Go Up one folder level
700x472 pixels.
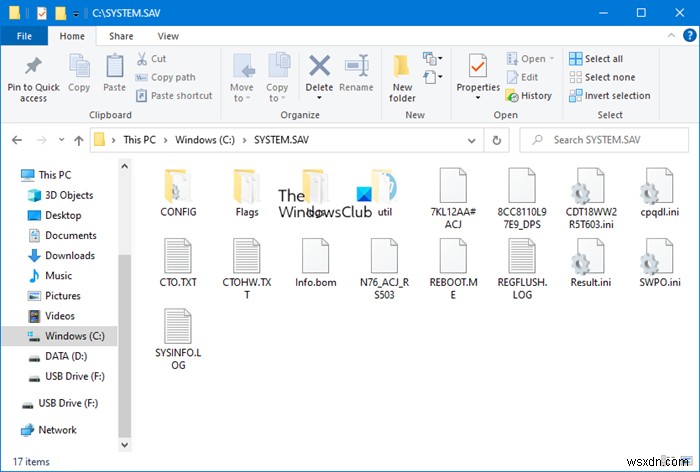tap(79, 140)
